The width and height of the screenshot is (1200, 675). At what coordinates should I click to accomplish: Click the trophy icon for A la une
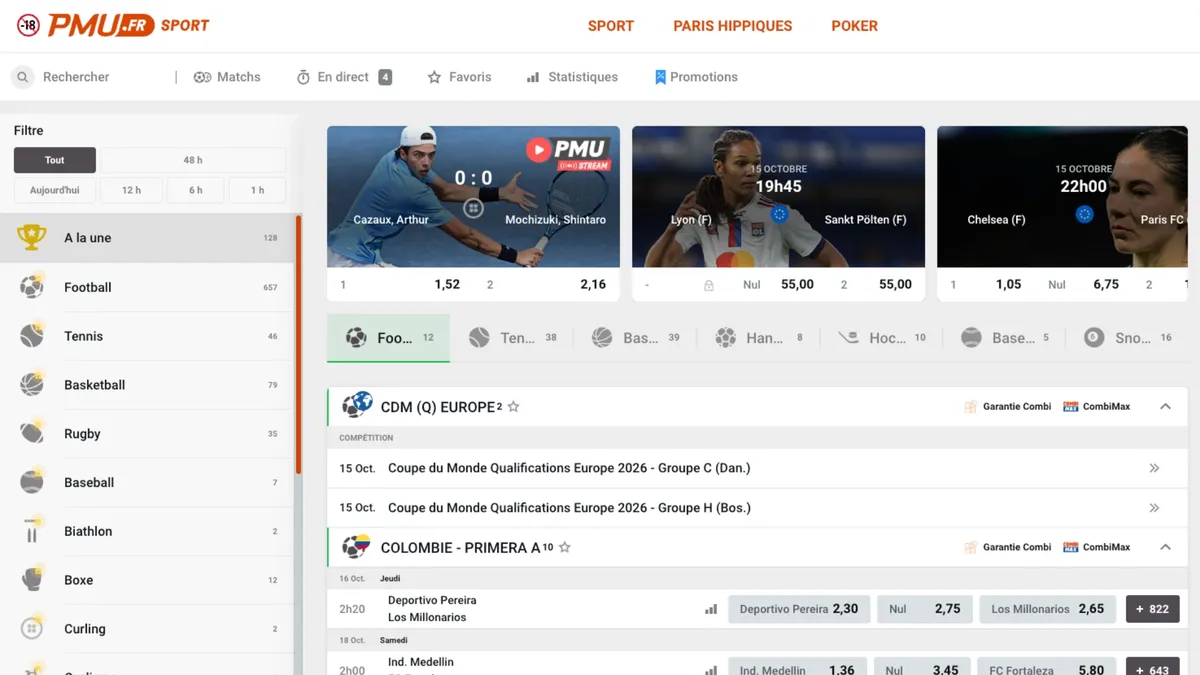(x=32, y=238)
